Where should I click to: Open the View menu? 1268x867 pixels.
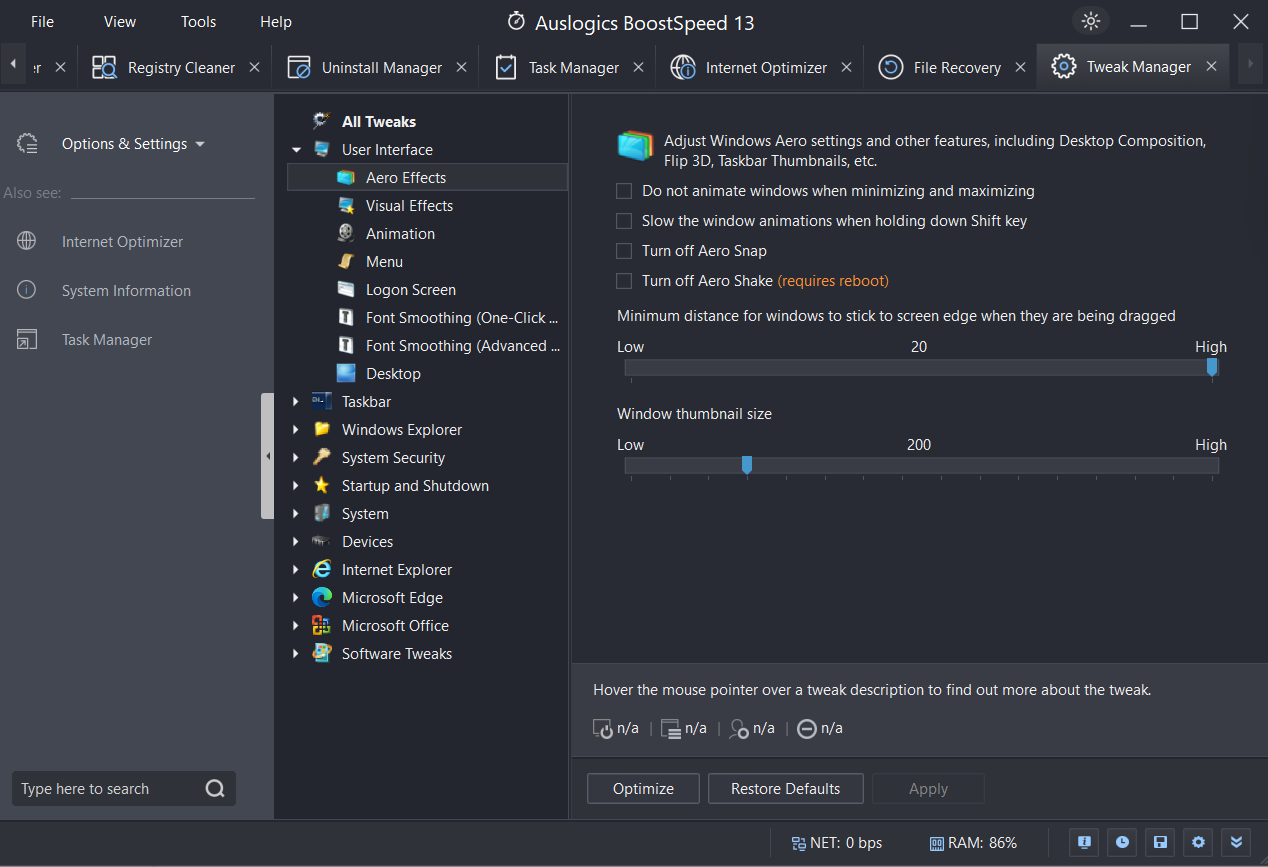pyautogui.click(x=120, y=22)
